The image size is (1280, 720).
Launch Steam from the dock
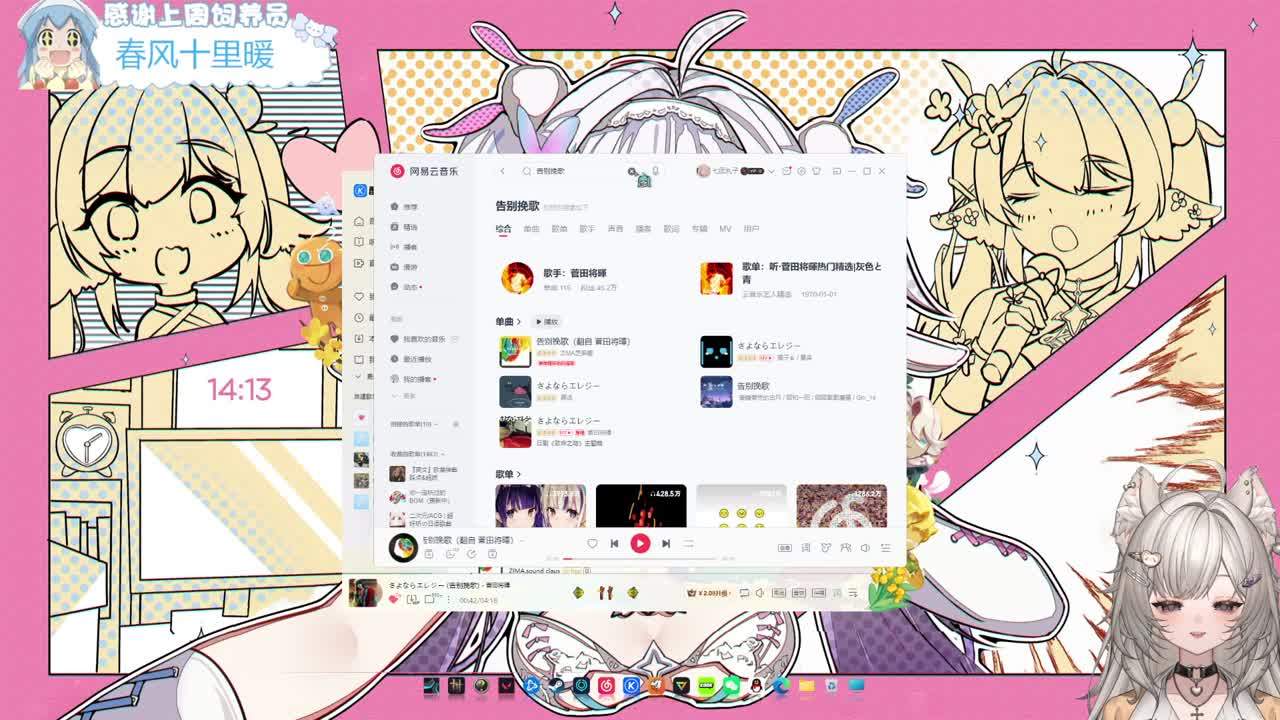tap(556, 685)
